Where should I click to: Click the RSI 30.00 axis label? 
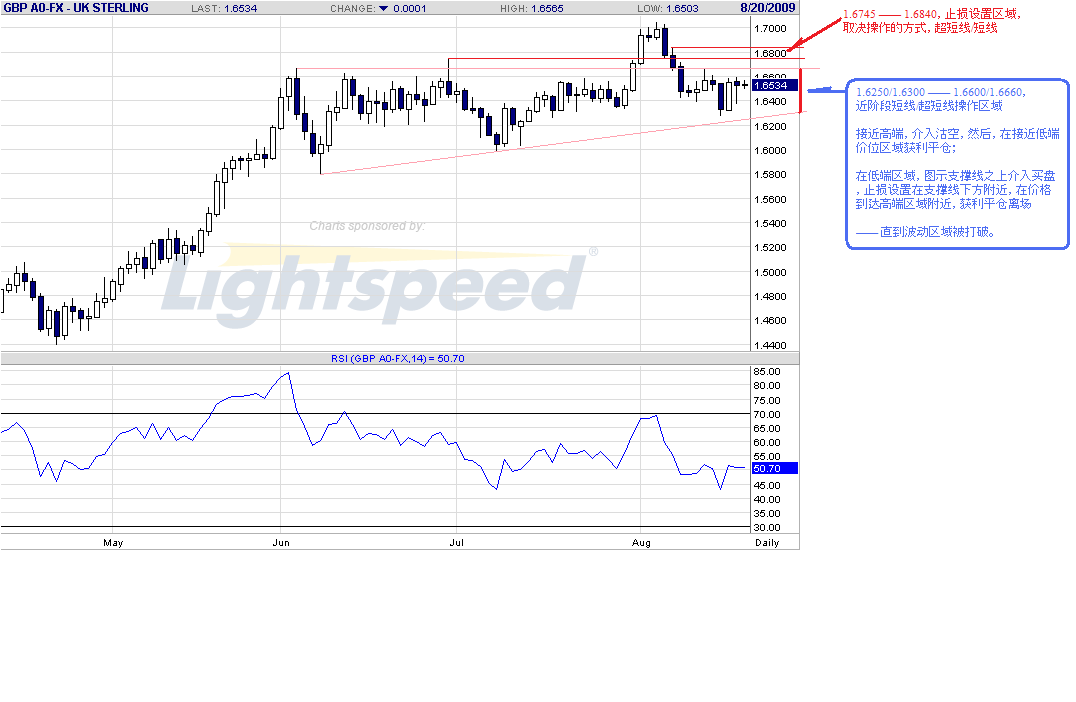(767, 528)
